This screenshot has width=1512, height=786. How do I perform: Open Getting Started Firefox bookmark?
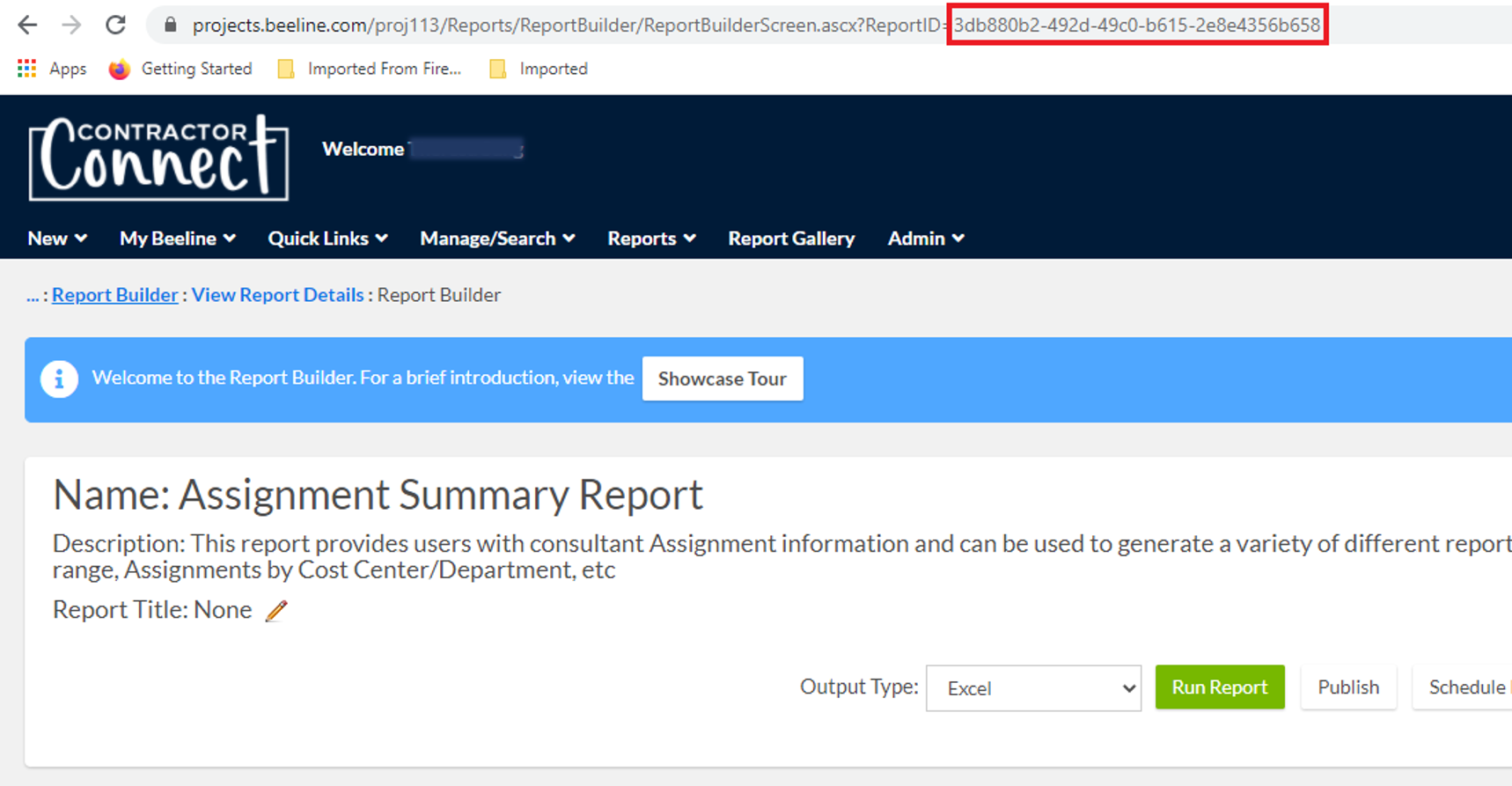(x=180, y=69)
